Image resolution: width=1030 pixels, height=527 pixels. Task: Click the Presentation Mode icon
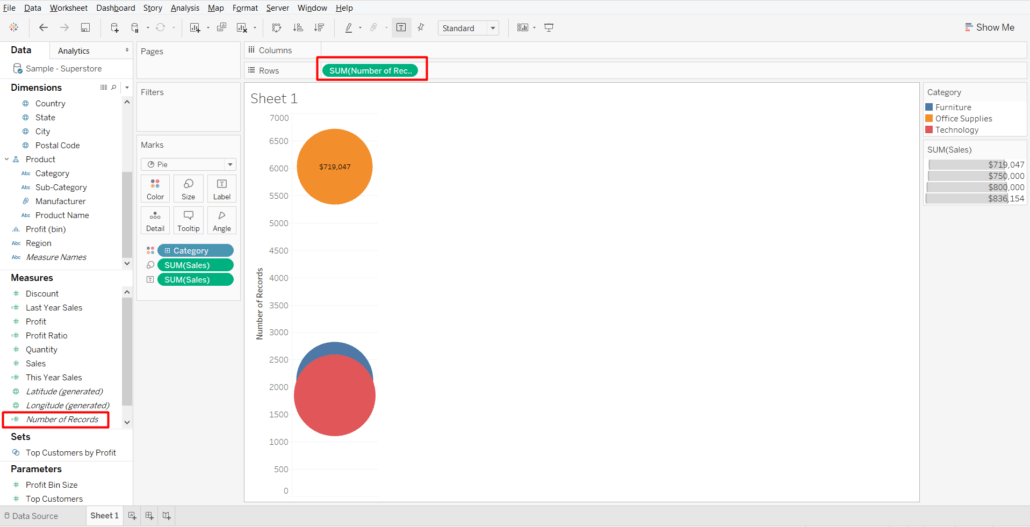click(549, 28)
